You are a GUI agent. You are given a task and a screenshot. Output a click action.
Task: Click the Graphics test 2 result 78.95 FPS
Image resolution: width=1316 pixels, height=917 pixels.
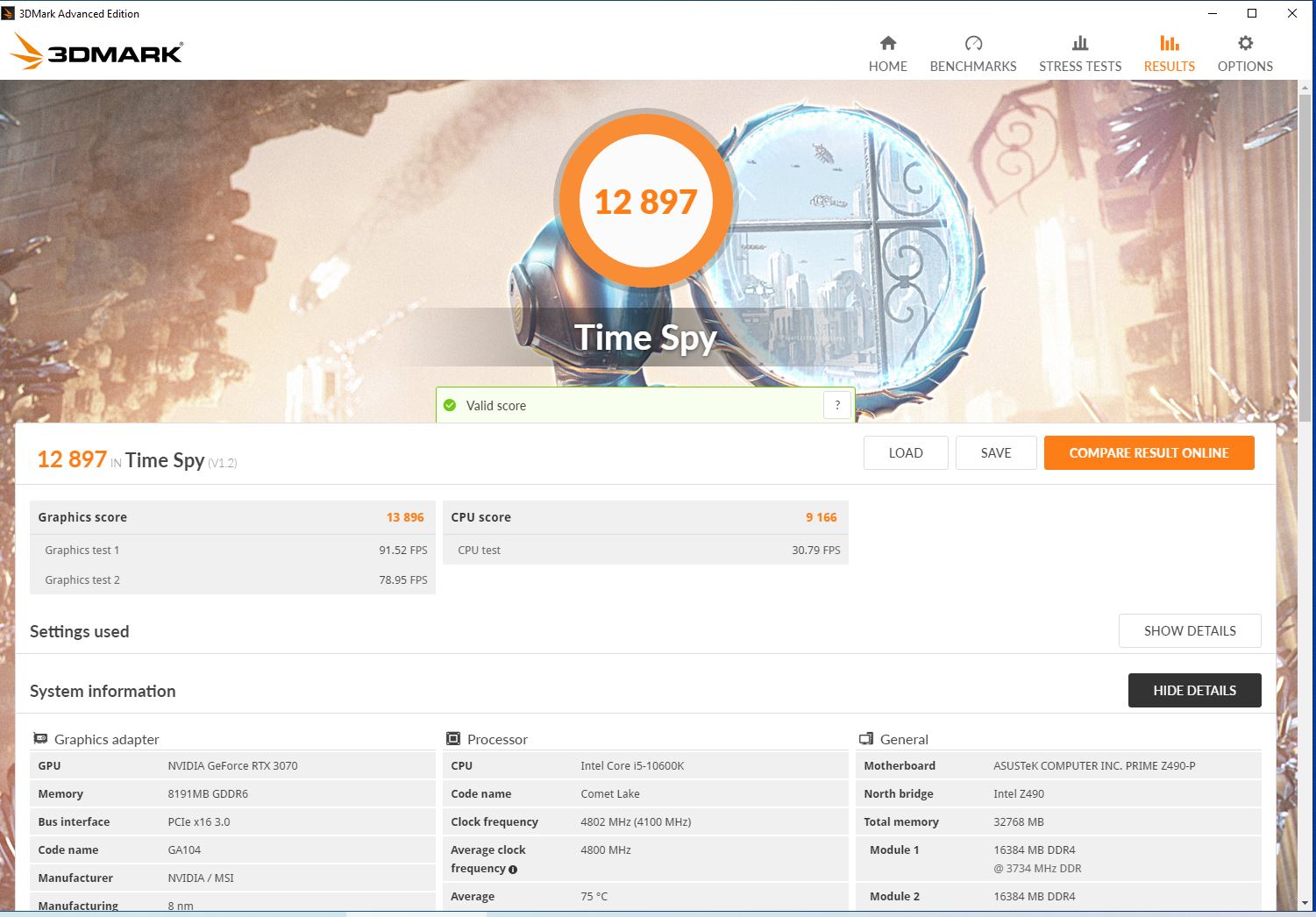click(x=403, y=580)
